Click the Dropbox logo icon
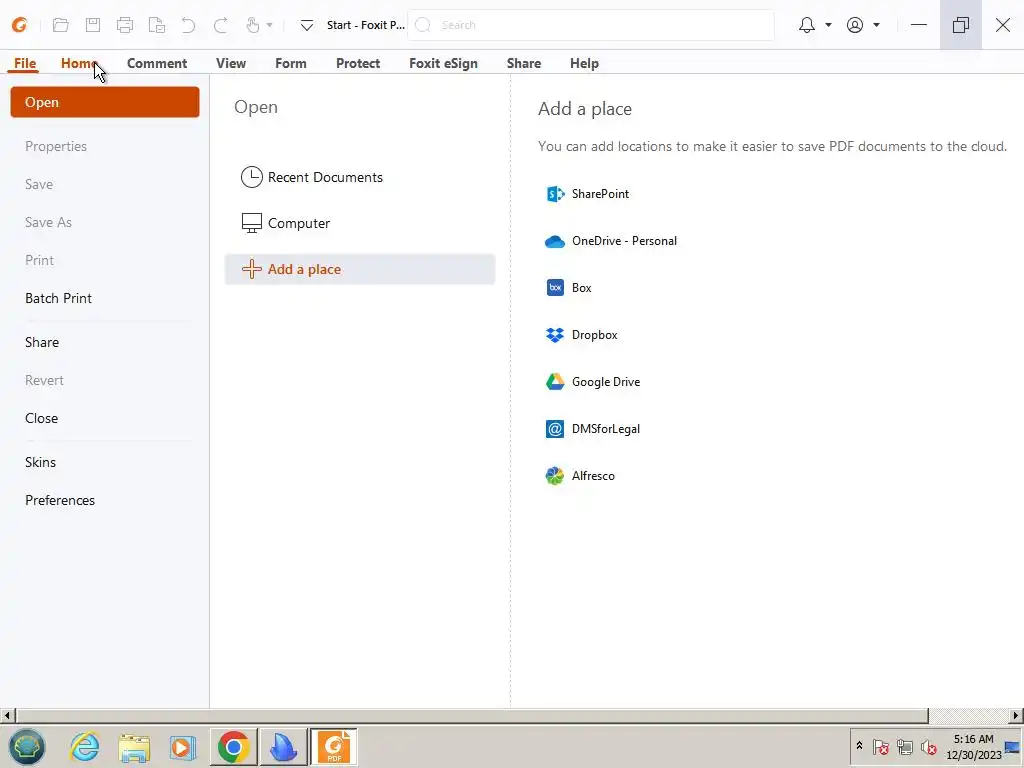 (x=555, y=335)
